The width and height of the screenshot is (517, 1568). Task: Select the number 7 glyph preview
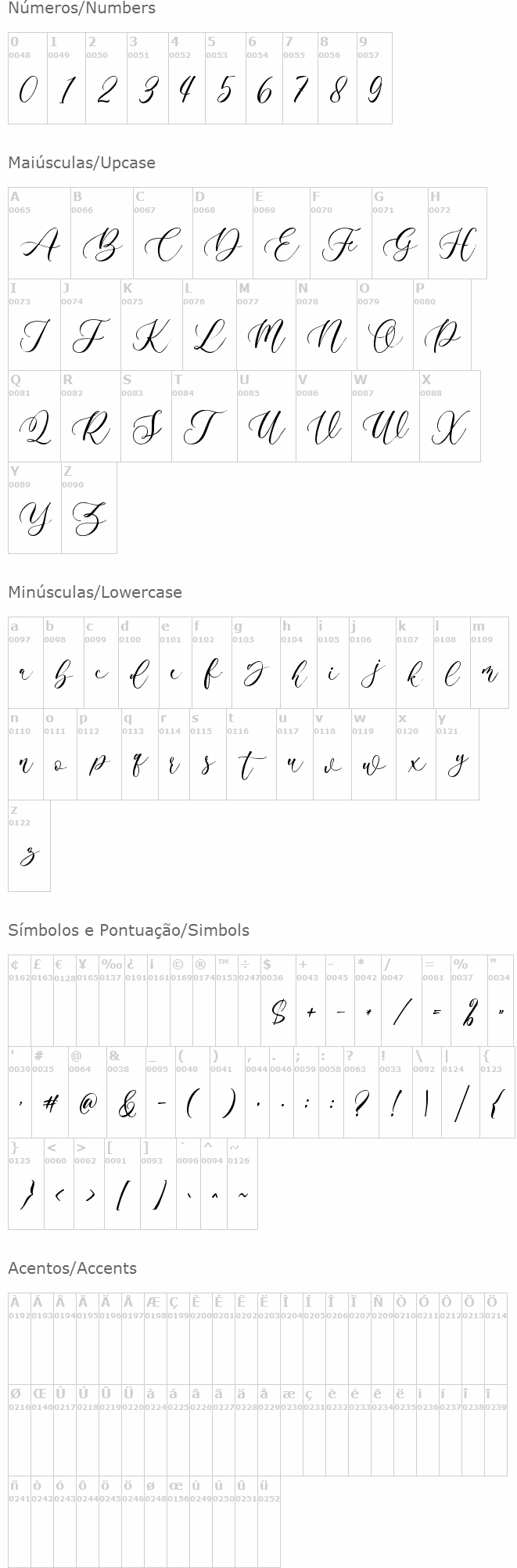pos(300,91)
